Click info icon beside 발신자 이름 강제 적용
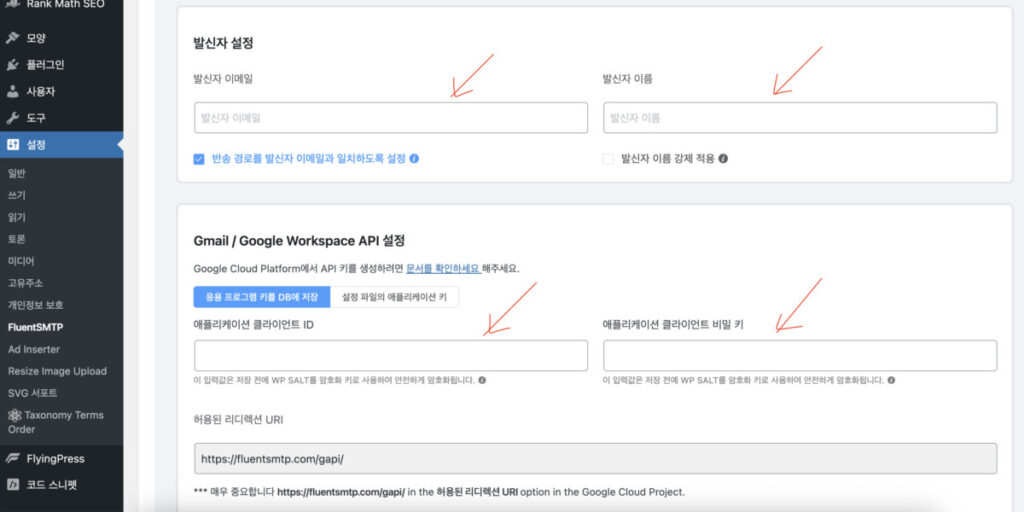 point(723,159)
